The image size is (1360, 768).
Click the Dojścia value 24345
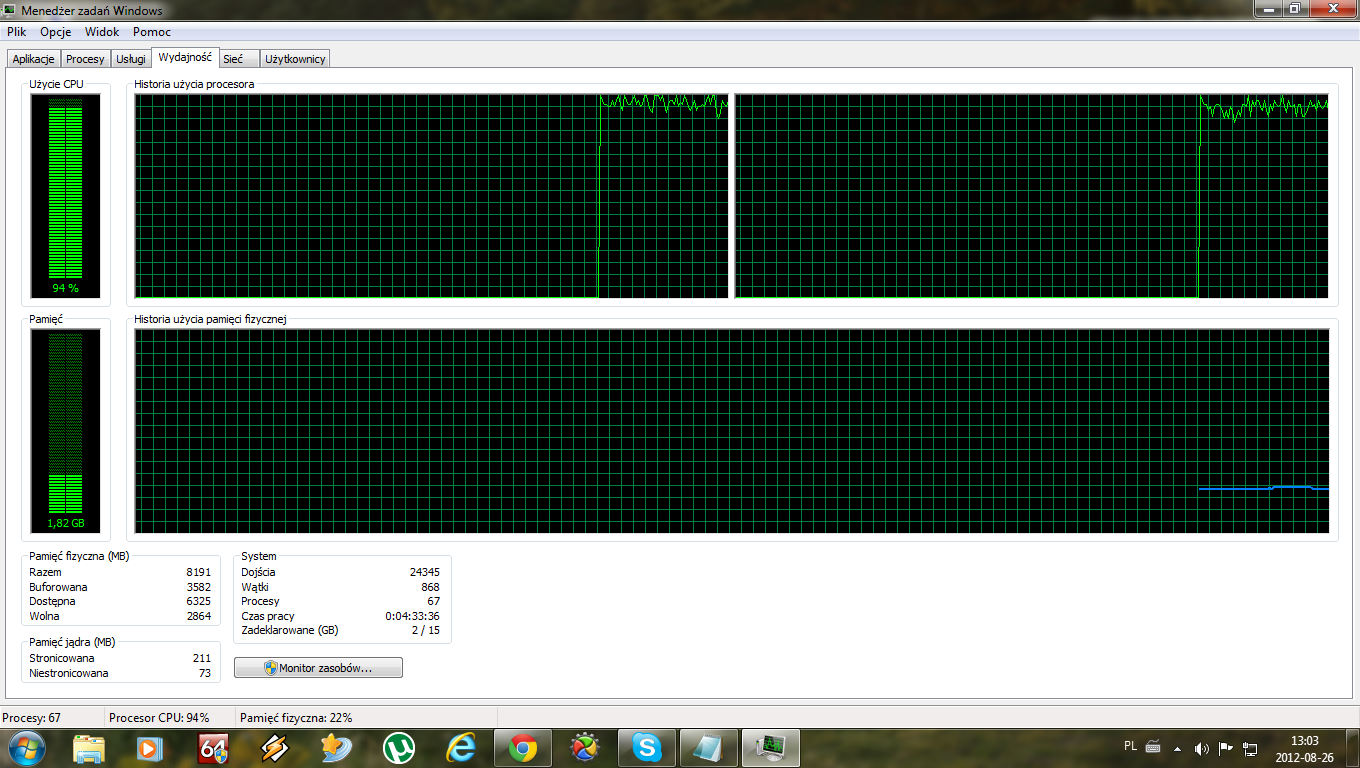(424, 572)
